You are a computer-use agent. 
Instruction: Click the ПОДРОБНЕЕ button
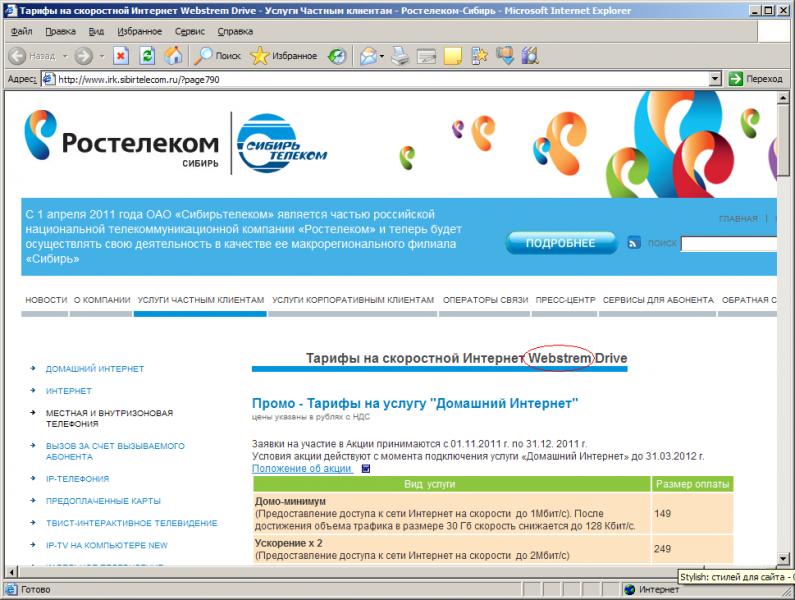tap(560, 243)
